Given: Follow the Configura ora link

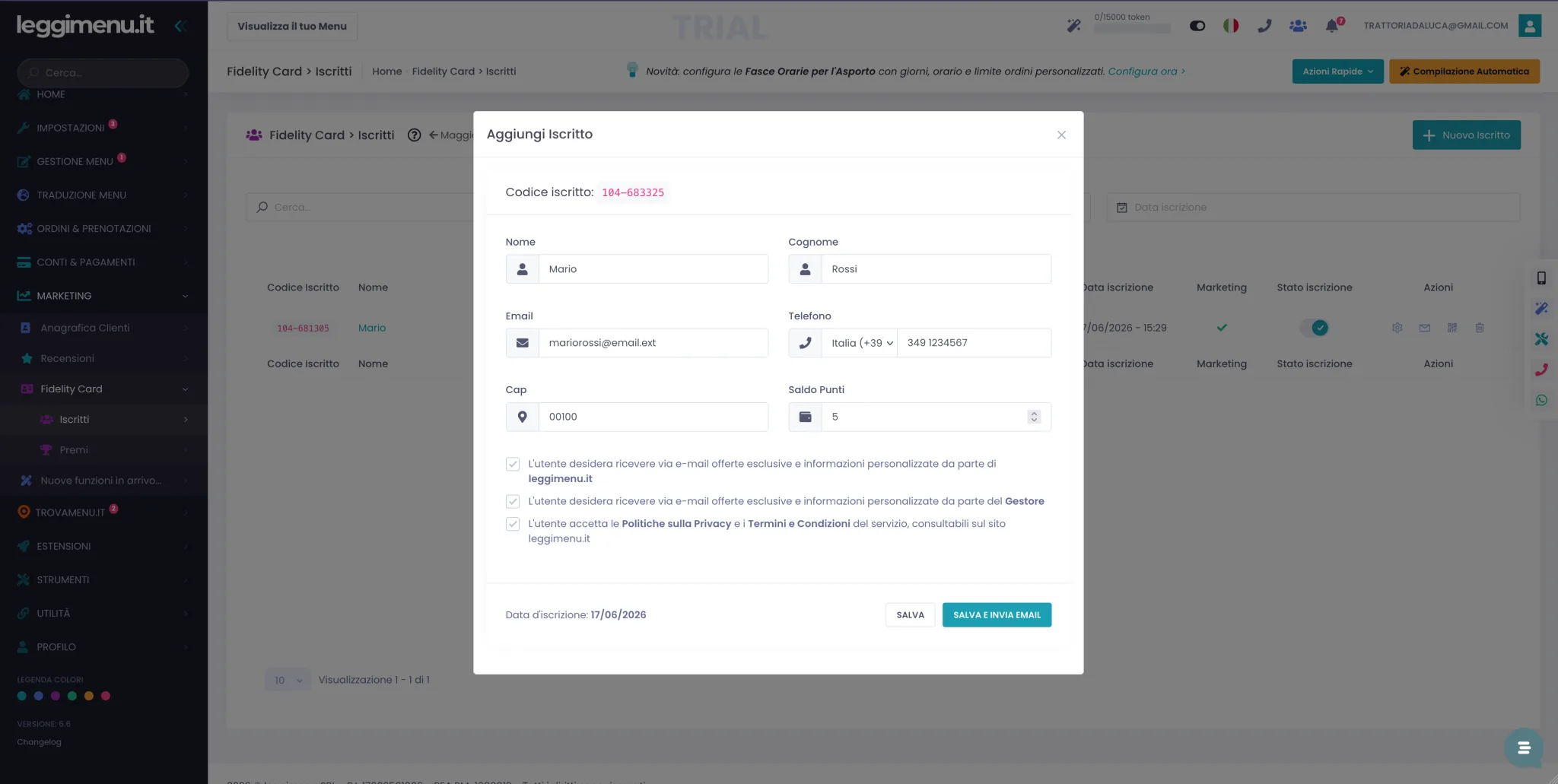Looking at the screenshot, I should 1146,71.
